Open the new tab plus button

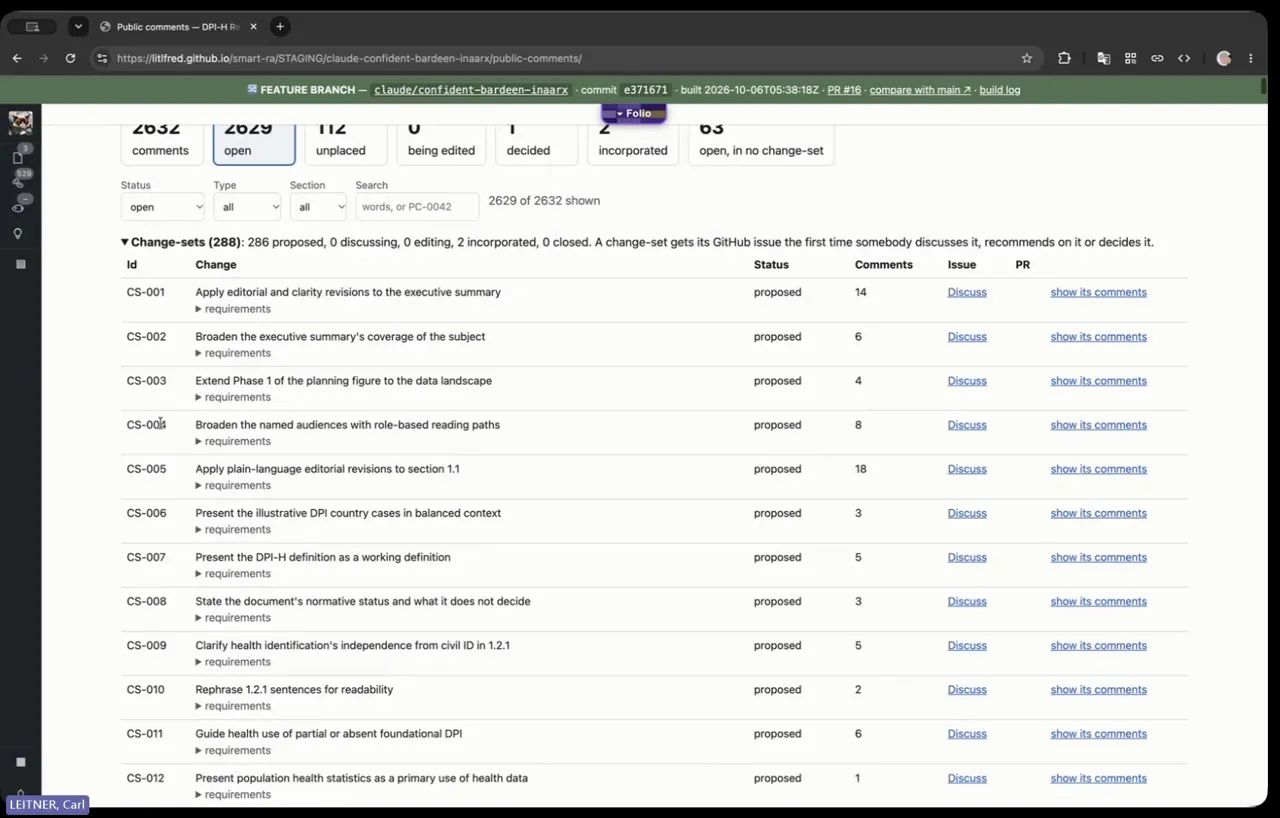[280, 26]
